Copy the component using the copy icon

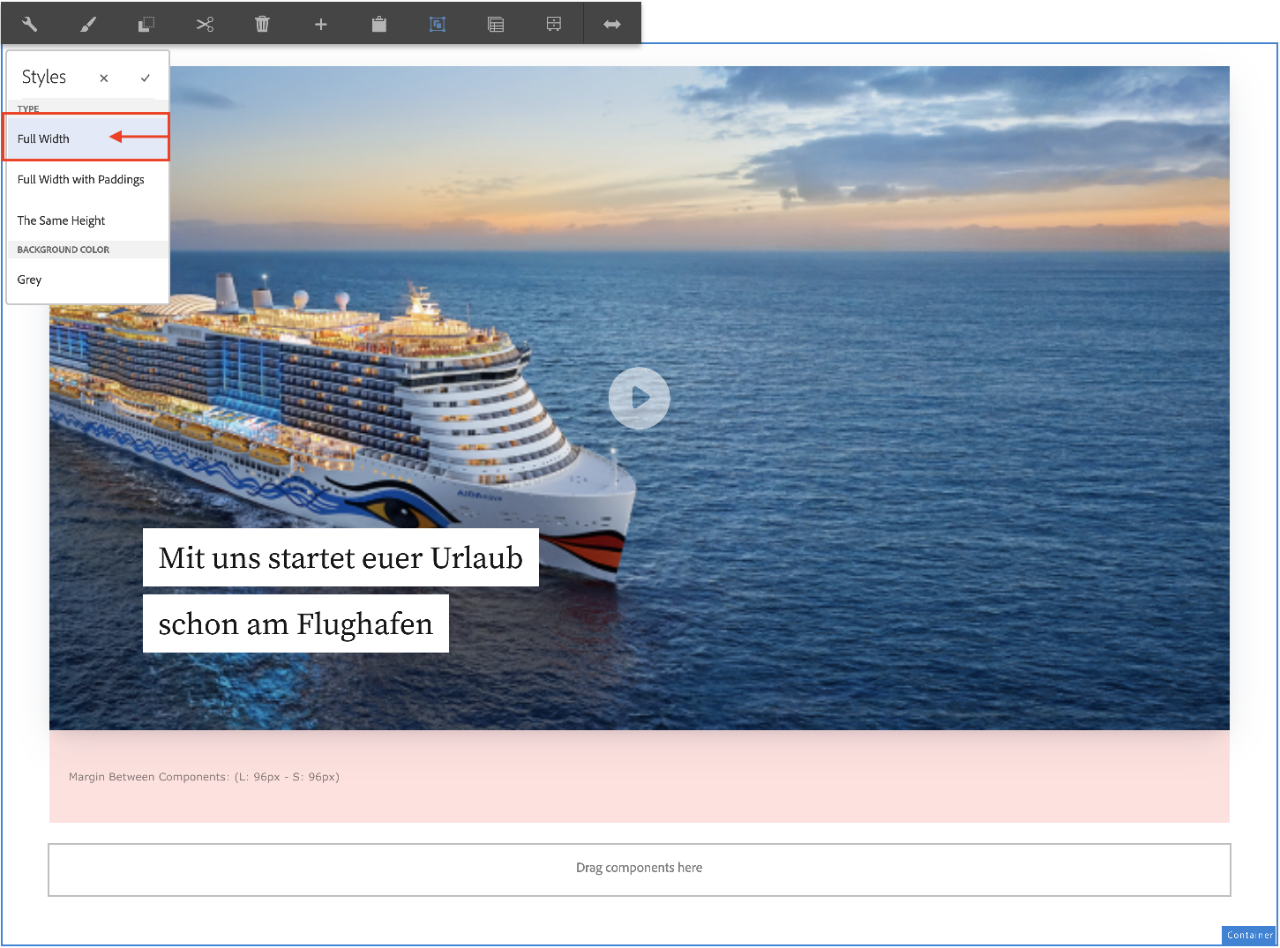click(x=146, y=23)
